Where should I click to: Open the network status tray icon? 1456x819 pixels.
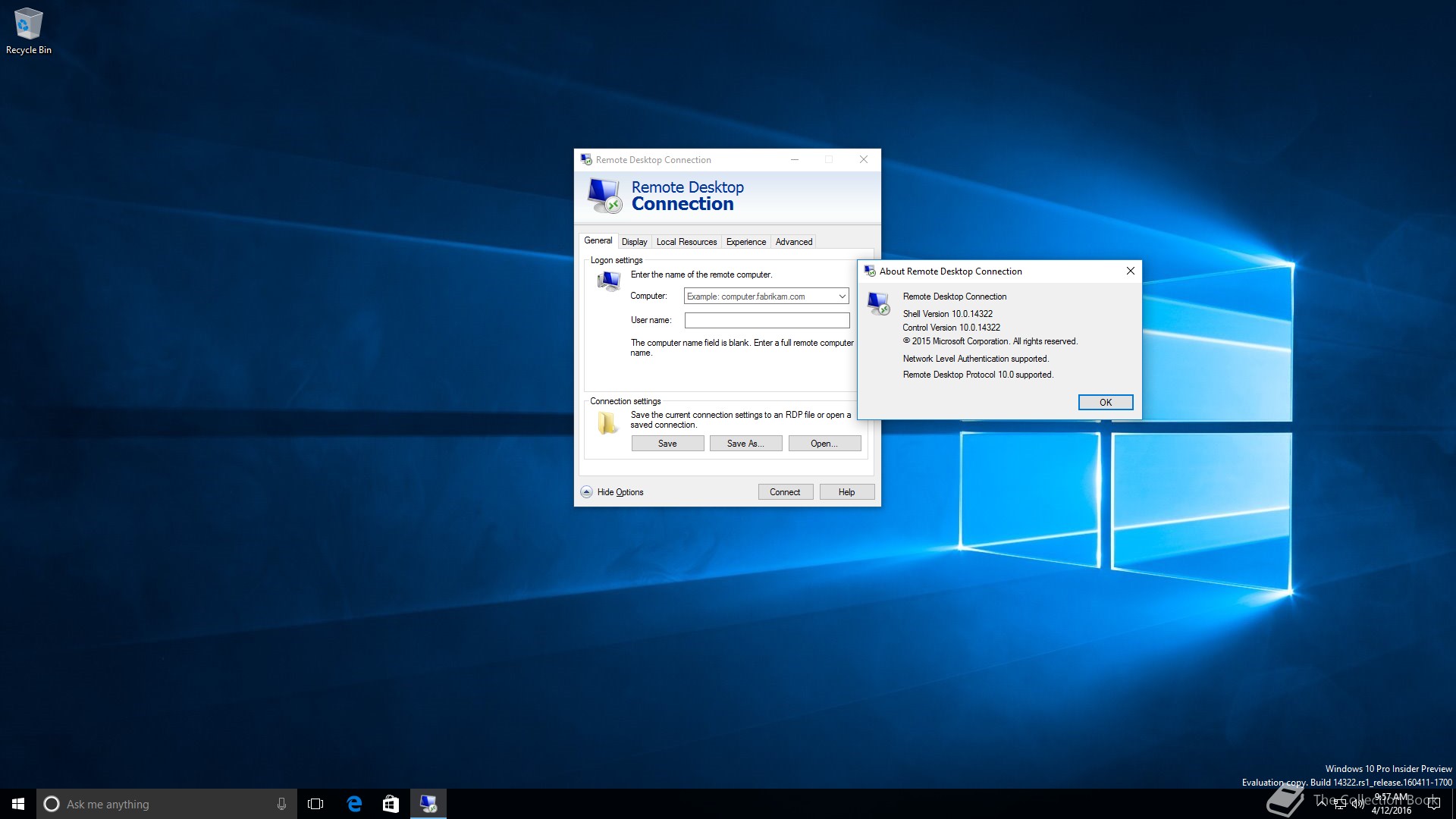(1340, 804)
